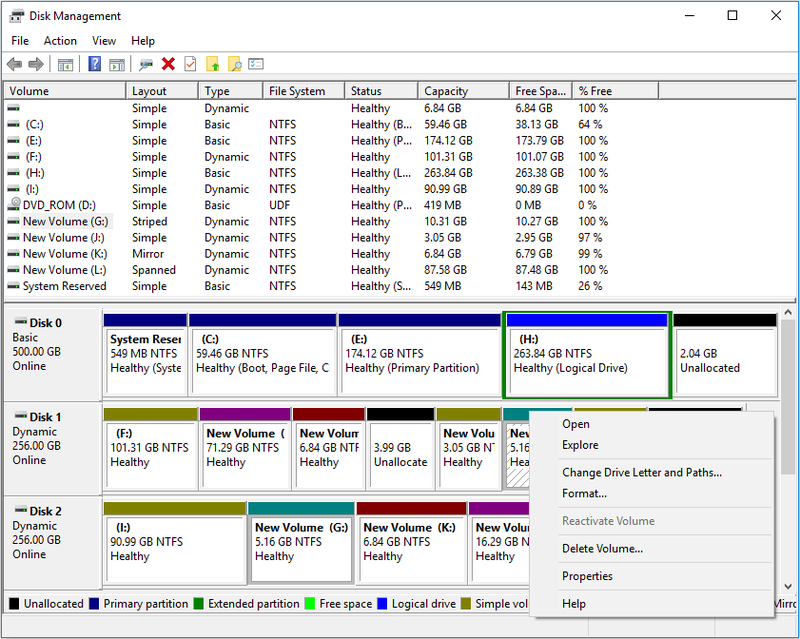Select New Volume (G:) in volume list
The width and height of the screenshot is (800, 639).
tap(65, 222)
